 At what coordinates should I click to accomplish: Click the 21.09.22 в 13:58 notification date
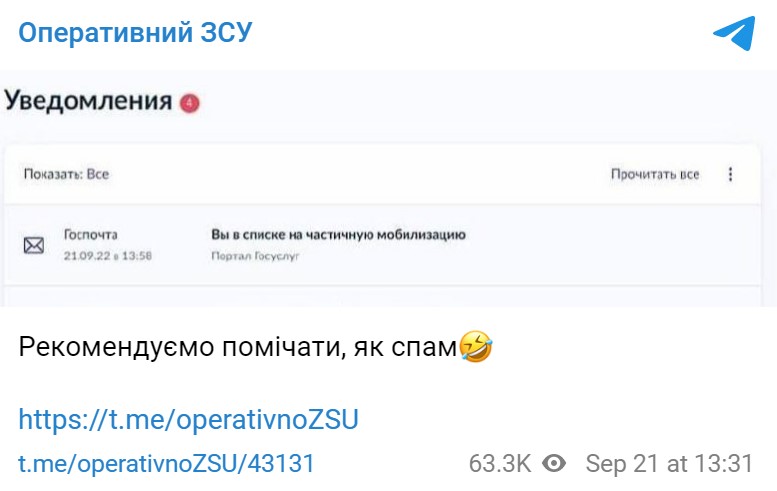click(107, 257)
